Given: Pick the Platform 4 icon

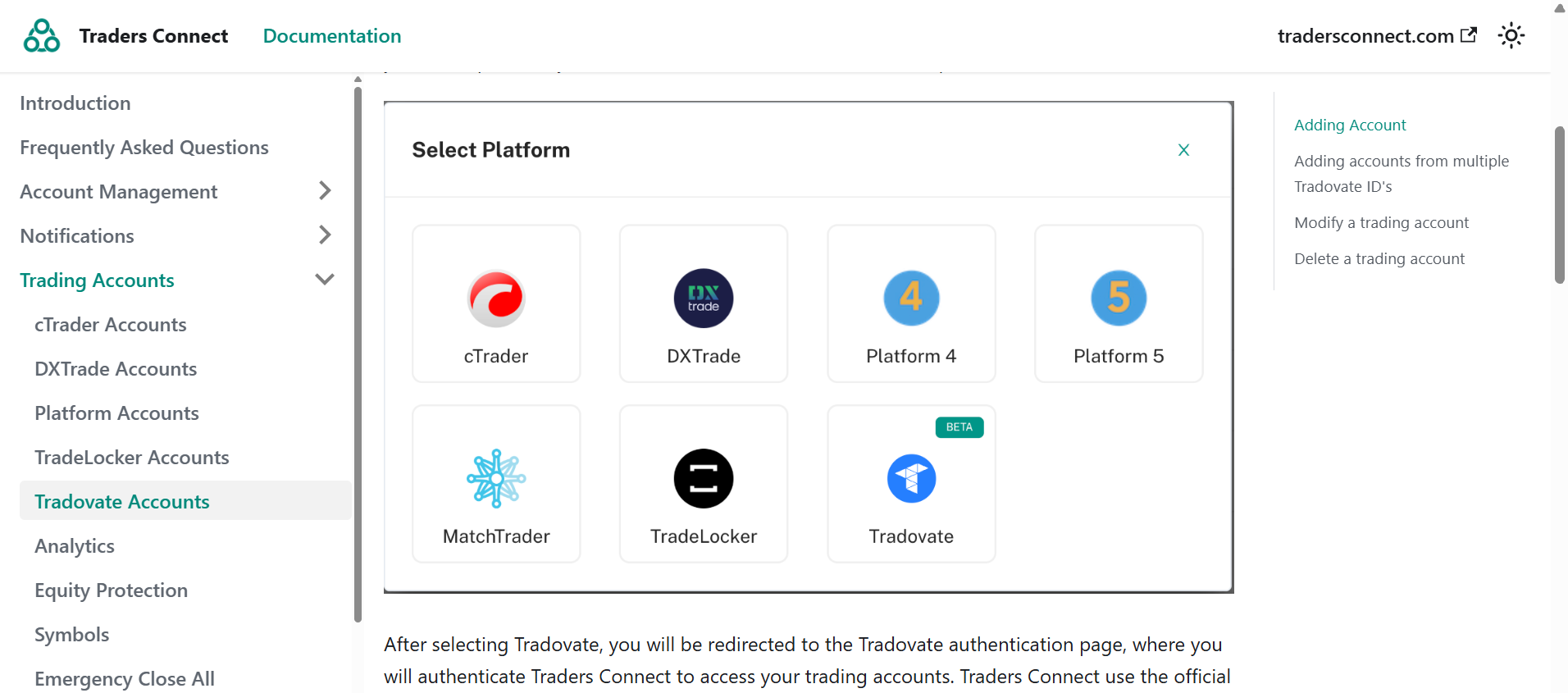Looking at the screenshot, I should 911,298.
